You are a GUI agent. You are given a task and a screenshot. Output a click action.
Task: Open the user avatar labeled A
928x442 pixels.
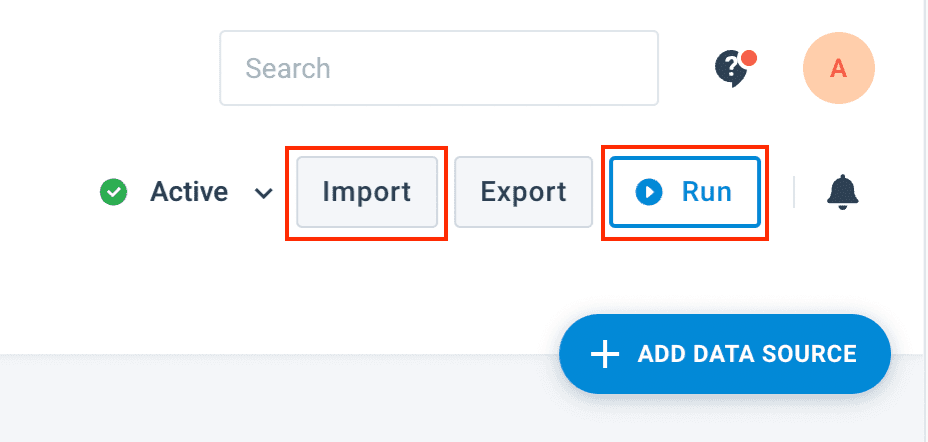(x=838, y=68)
